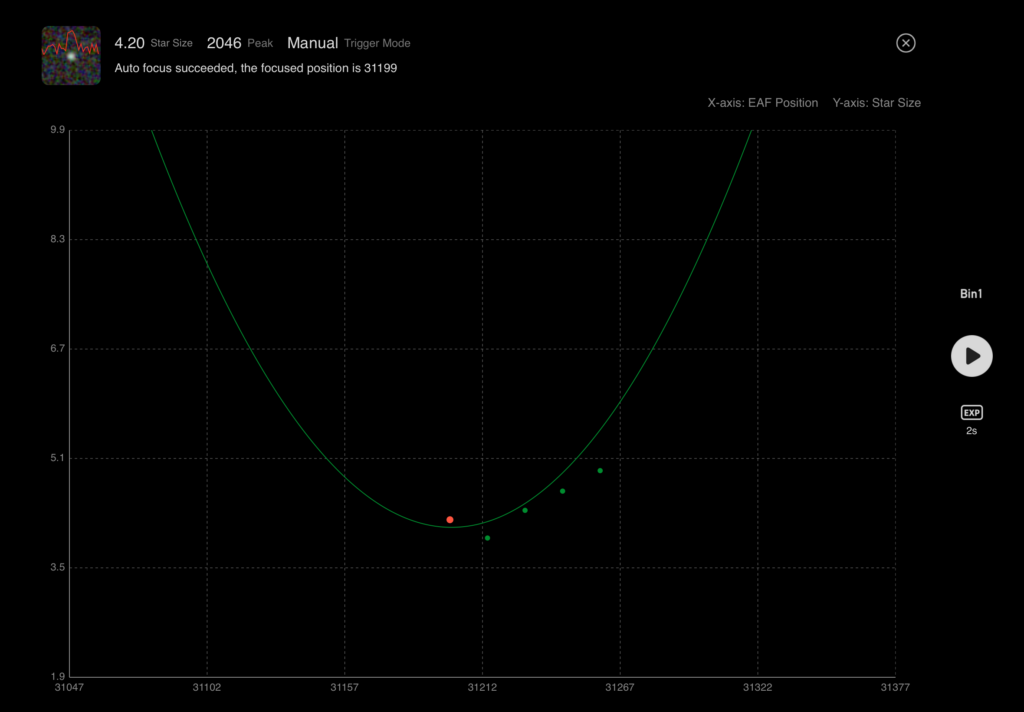Click the red focused position marker
The height and width of the screenshot is (712, 1024).
tap(450, 520)
